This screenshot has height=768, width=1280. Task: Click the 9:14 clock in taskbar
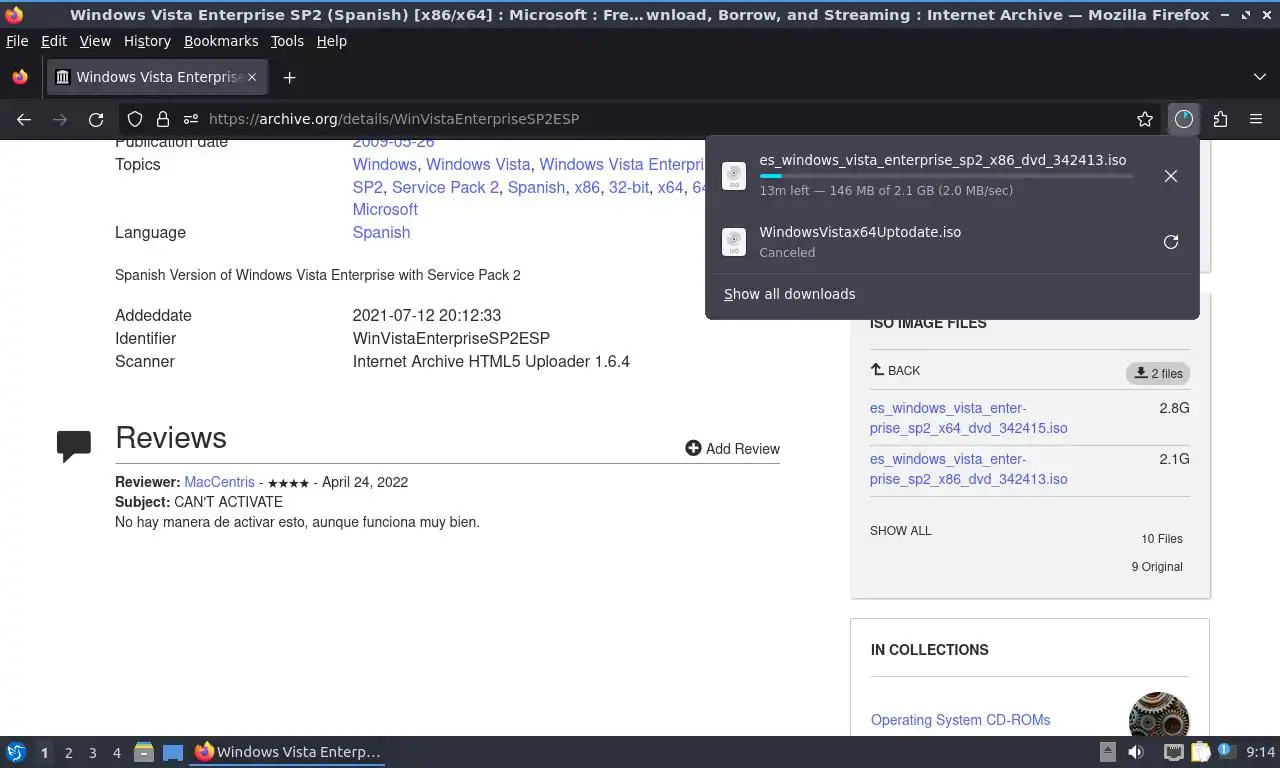(1261, 752)
